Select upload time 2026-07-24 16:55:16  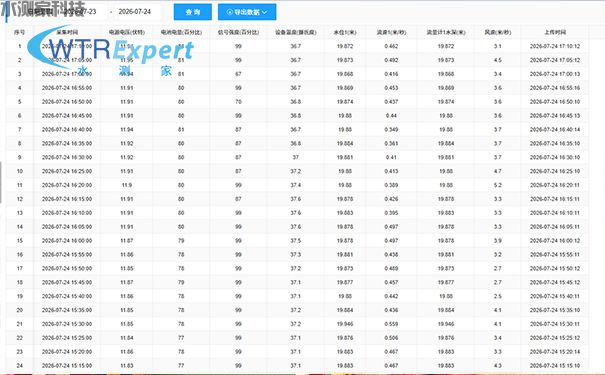pyautogui.click(x=555, y=88)
